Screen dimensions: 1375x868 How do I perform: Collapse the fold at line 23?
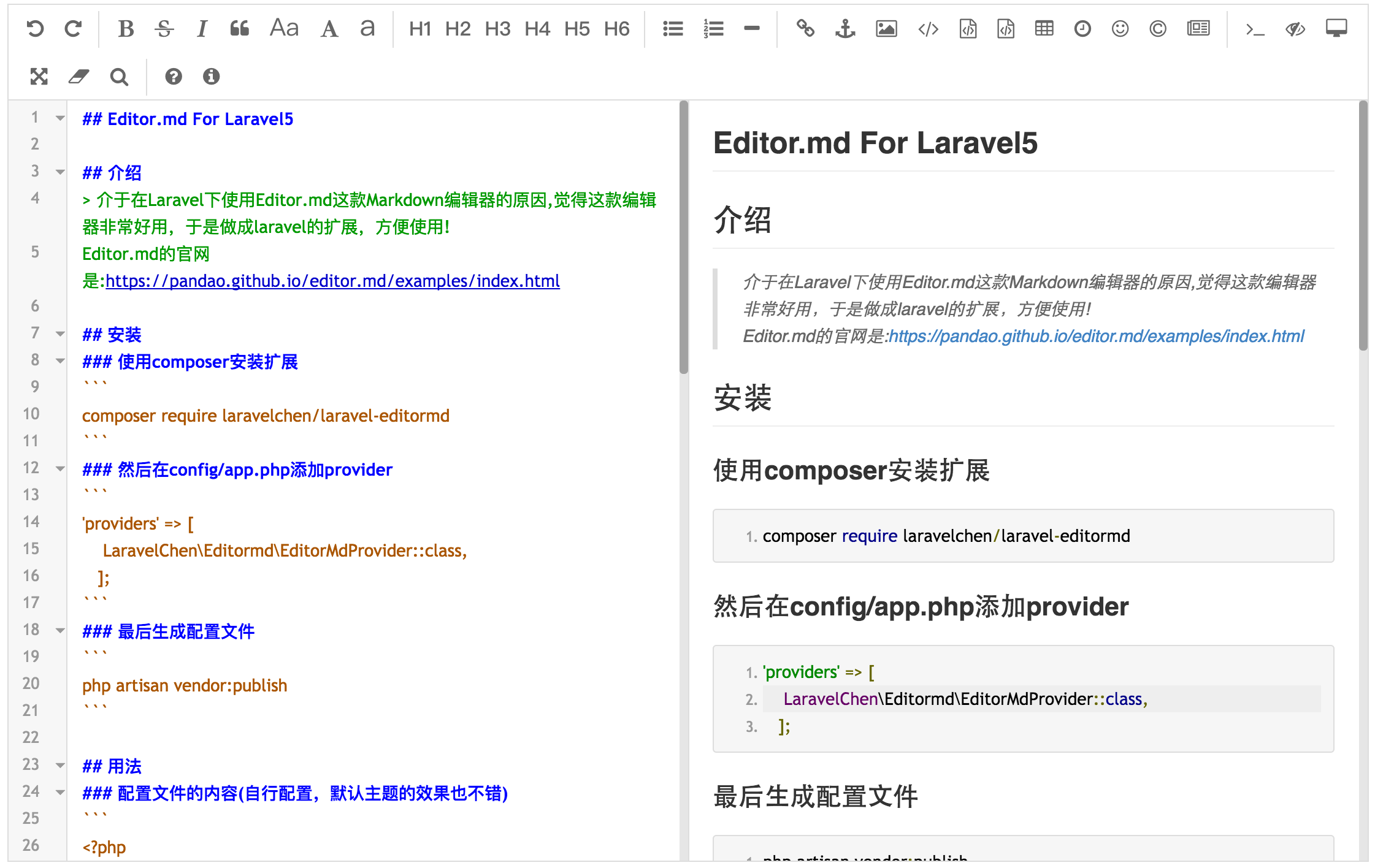60,766
